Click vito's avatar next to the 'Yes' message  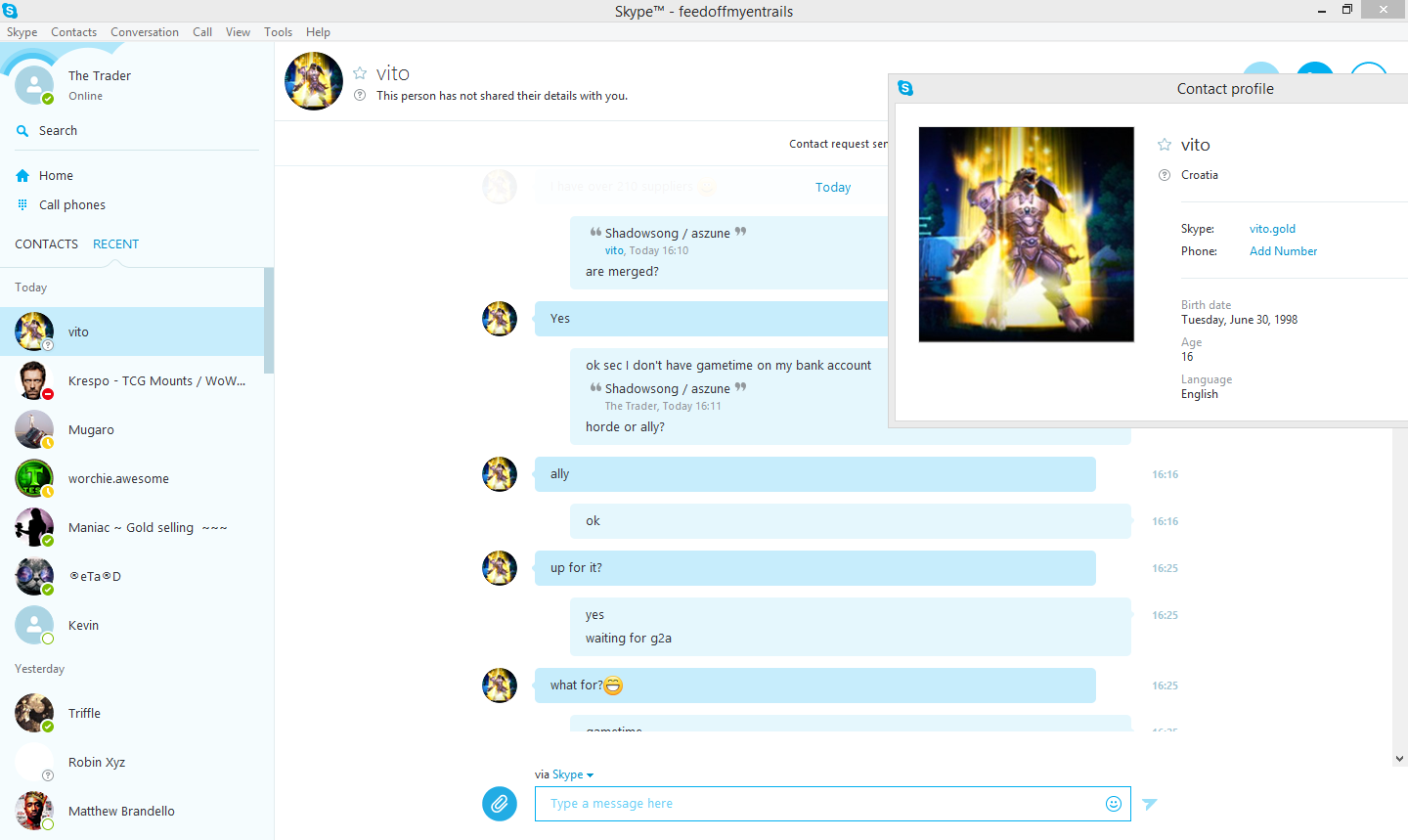pos(500,319)
